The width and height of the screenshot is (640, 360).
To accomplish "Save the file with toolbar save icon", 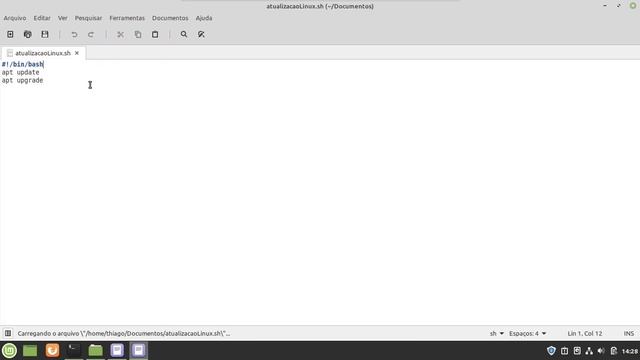I will point(45,35).
